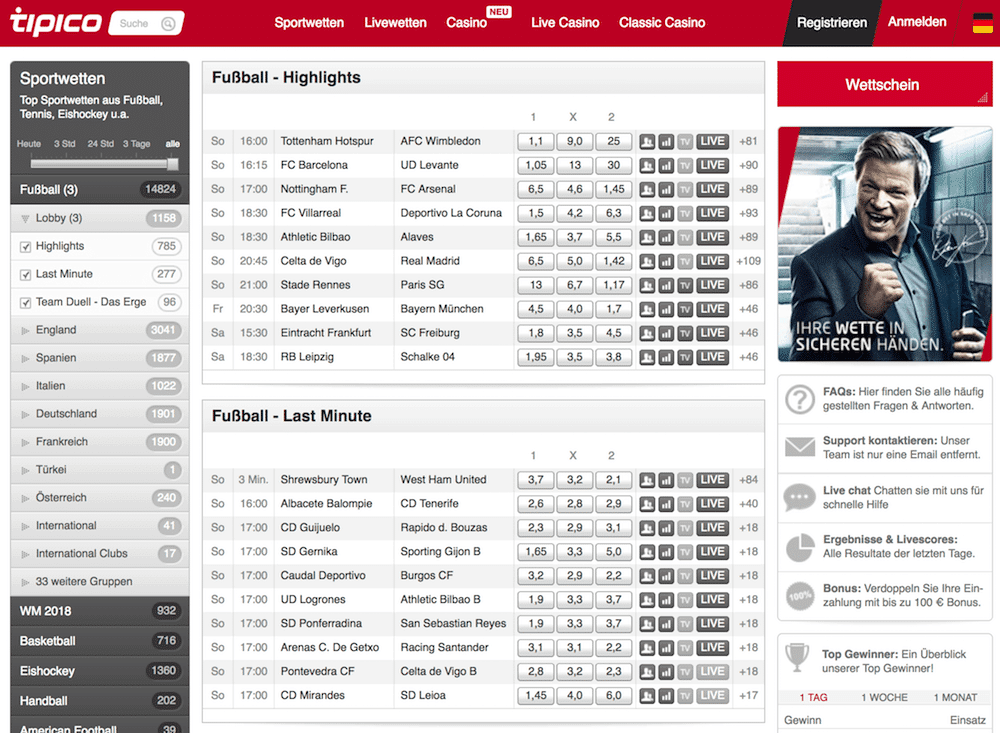Switch to the 1 WOCHE tab
This screenshot has height=733, width=1000.
tap(884, 697)
